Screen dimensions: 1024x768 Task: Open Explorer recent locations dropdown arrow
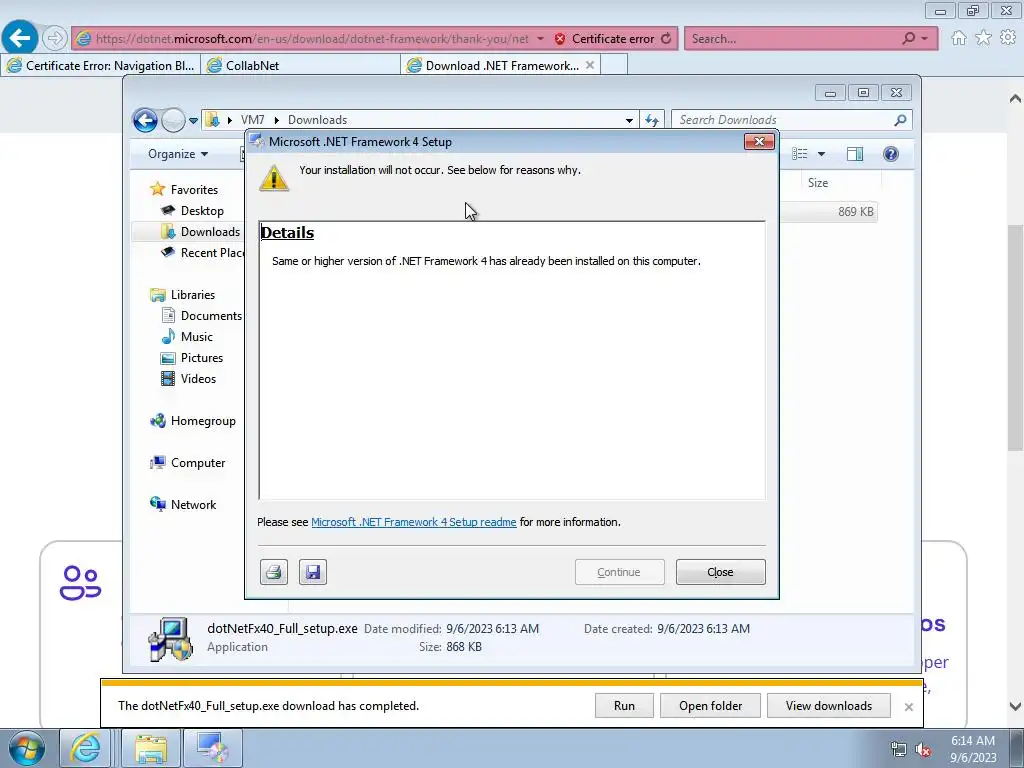pos(193,121)
